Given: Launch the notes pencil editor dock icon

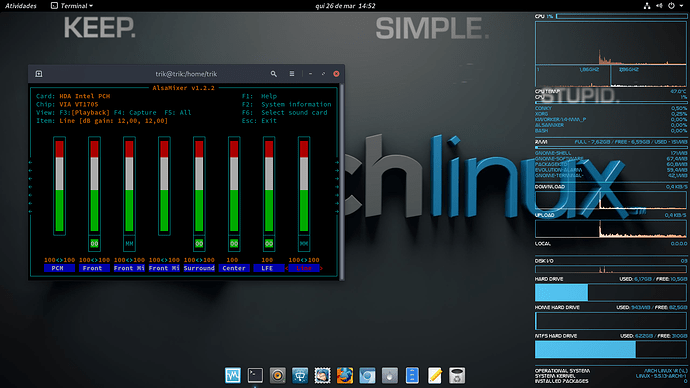Looking at the screenshot, I should [435, 375].
